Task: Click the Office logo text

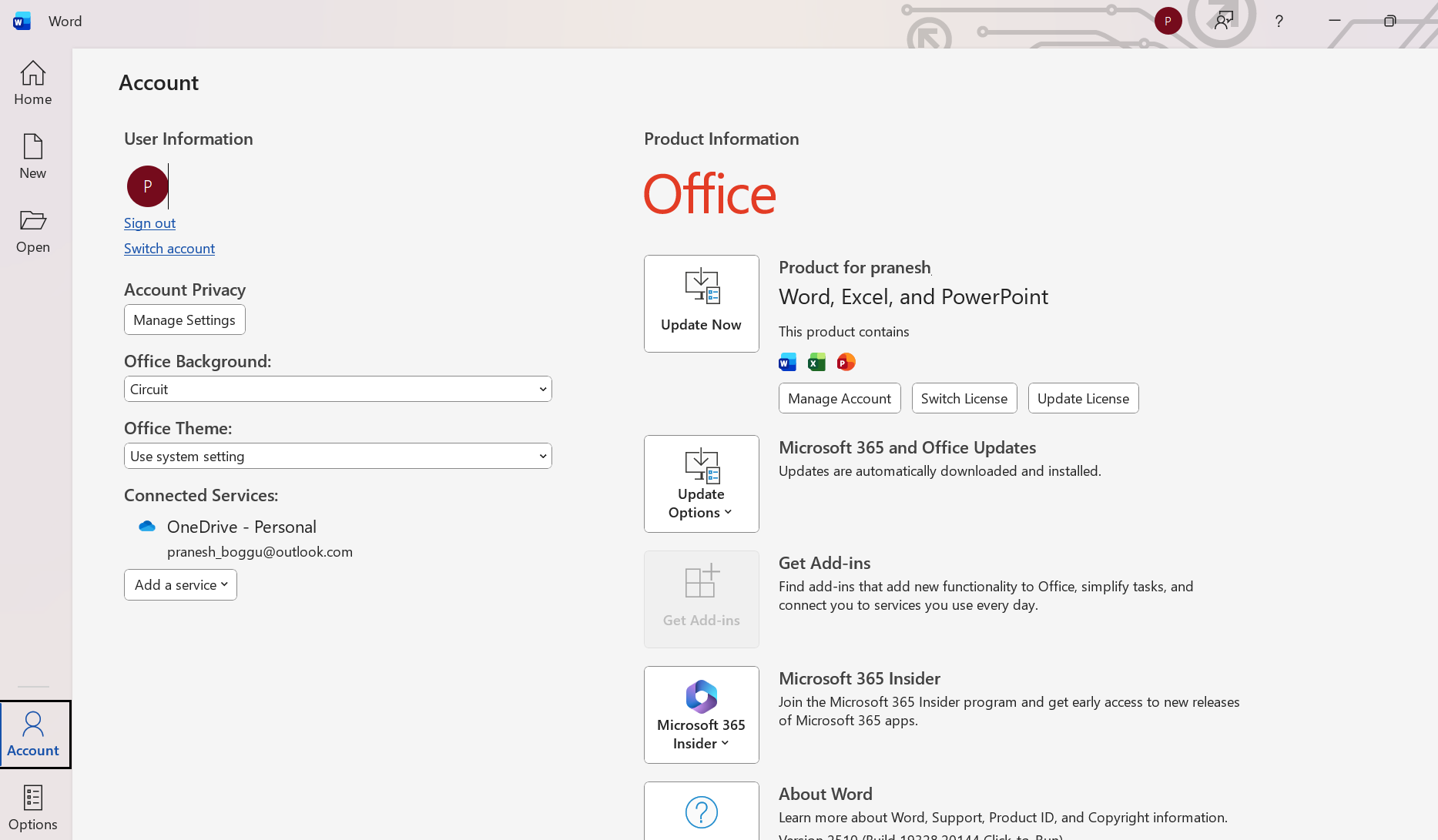Action: coord(709,194)
